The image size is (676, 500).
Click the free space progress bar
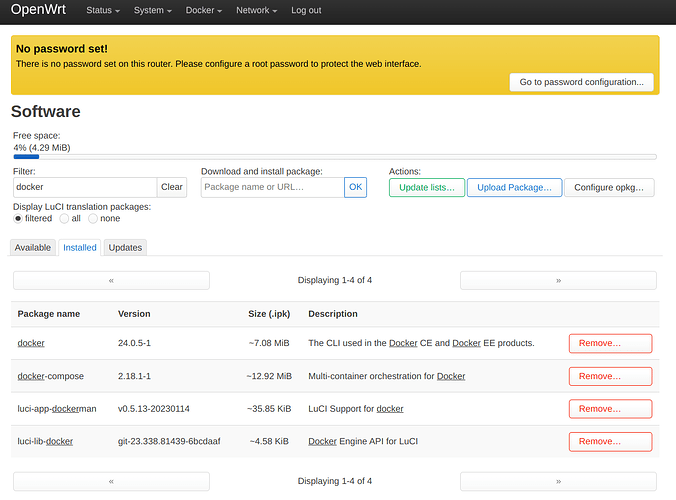click(x=335, y=157)
